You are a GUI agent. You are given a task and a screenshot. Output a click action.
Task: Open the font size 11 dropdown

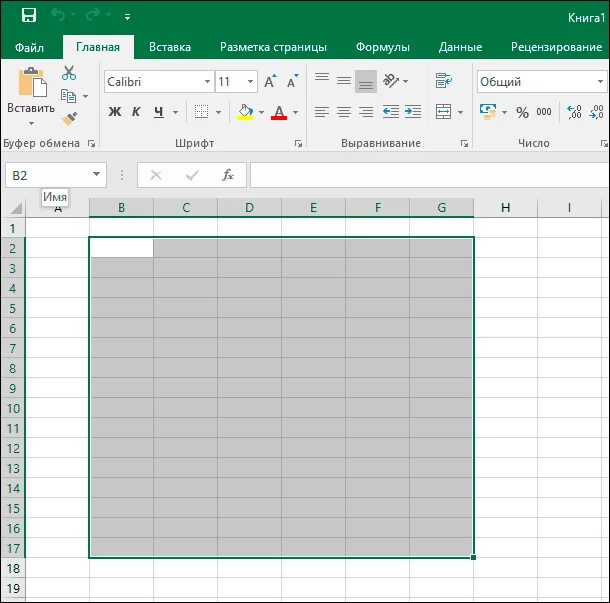(x=250, y=82)
